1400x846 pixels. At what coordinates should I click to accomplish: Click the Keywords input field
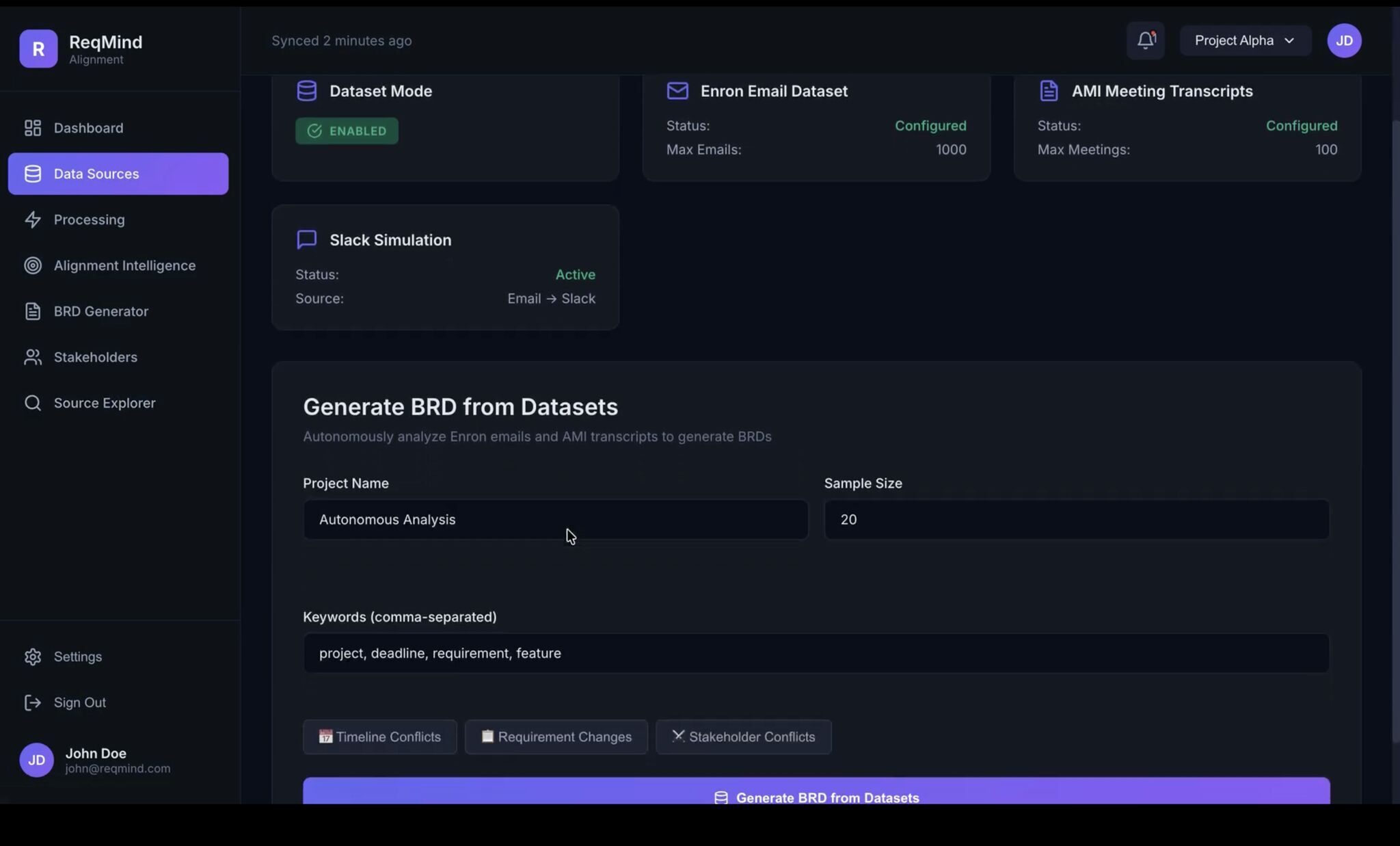click(816, 653)
